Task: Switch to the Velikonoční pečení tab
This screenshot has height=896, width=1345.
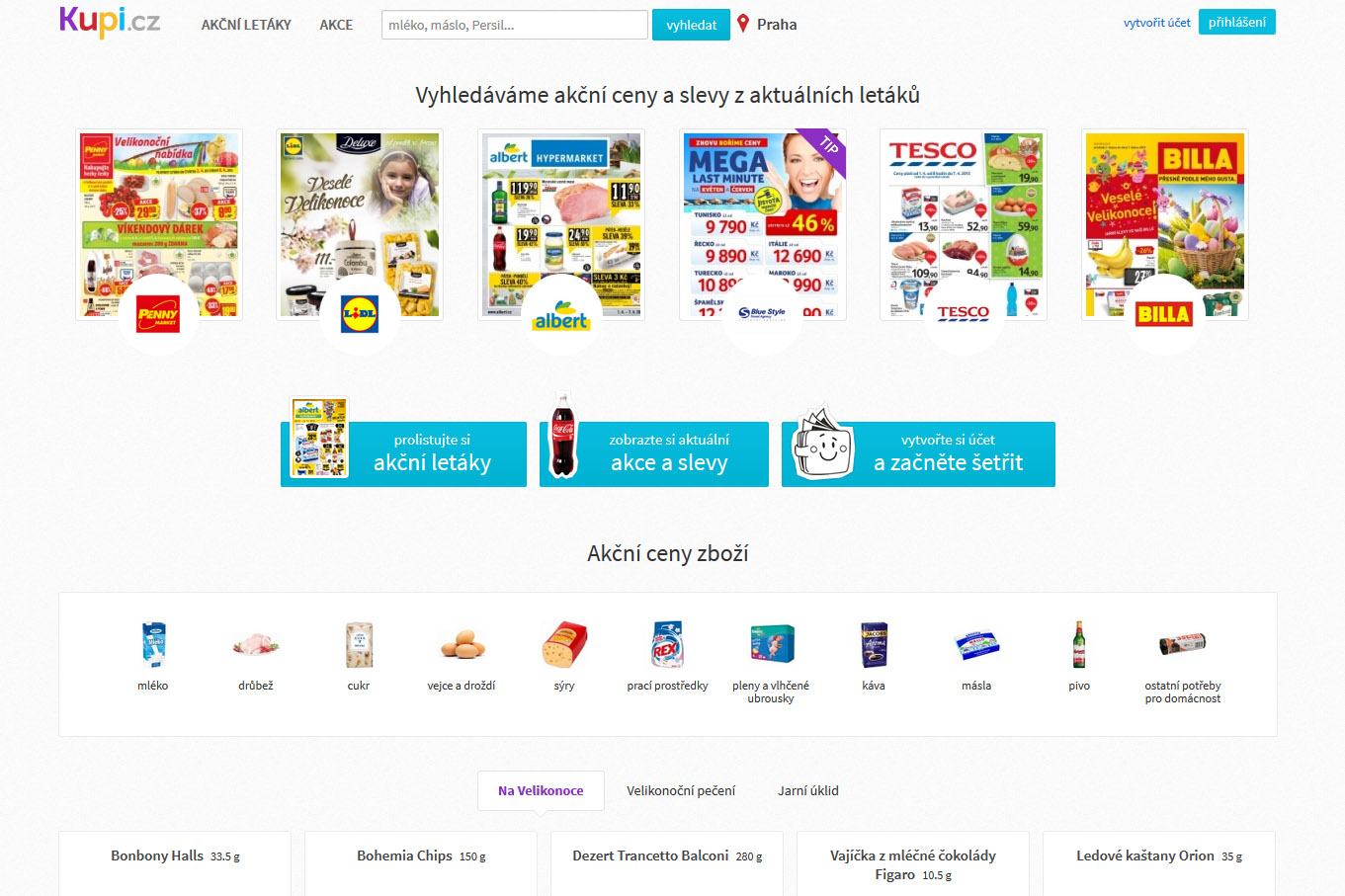Action: pyautogui.click(x=681, y=790)
